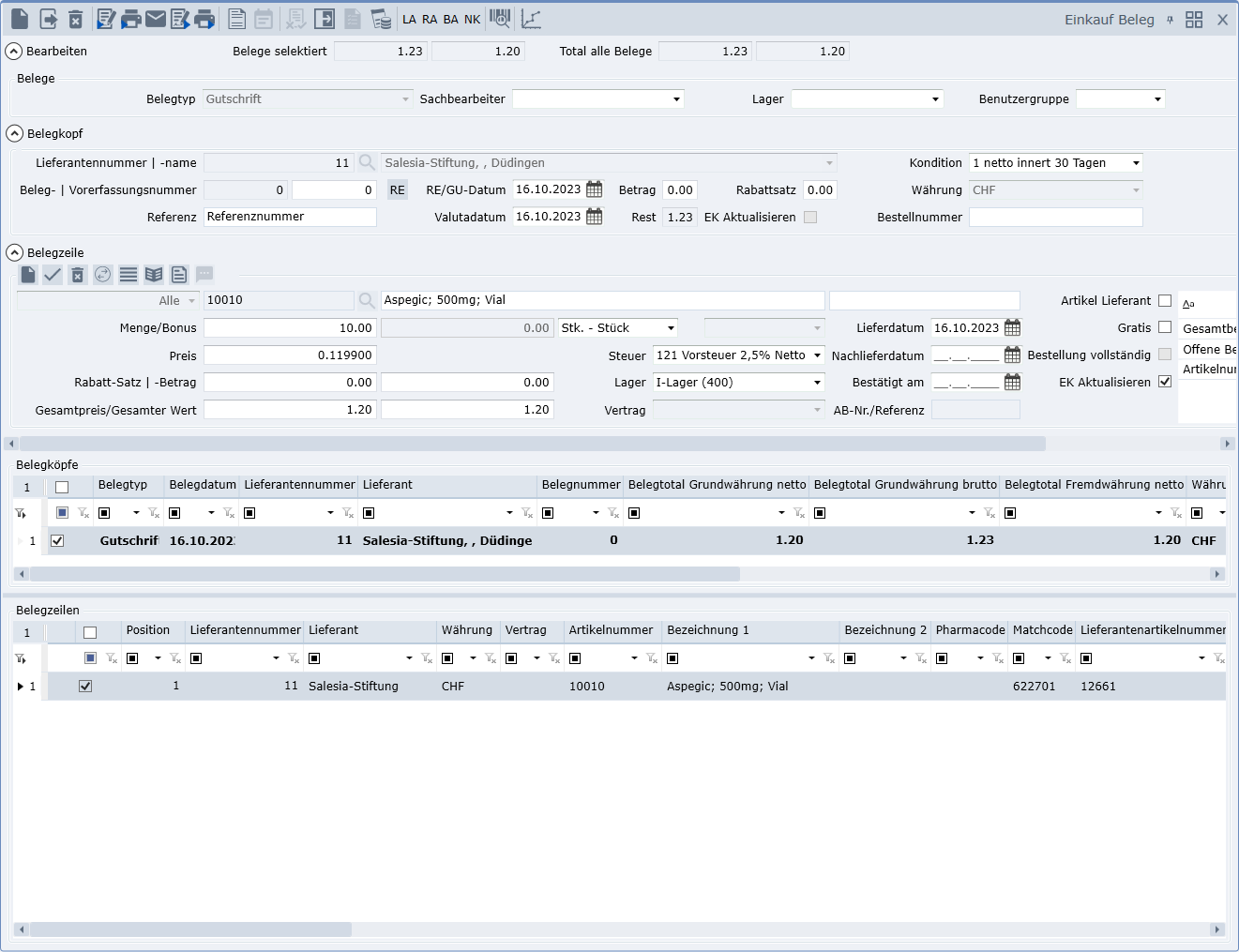The width and height of the screenshot is (1239, 952).
Task: Open the Sachbearbeiter dropdown
Action: pos(676,99)
